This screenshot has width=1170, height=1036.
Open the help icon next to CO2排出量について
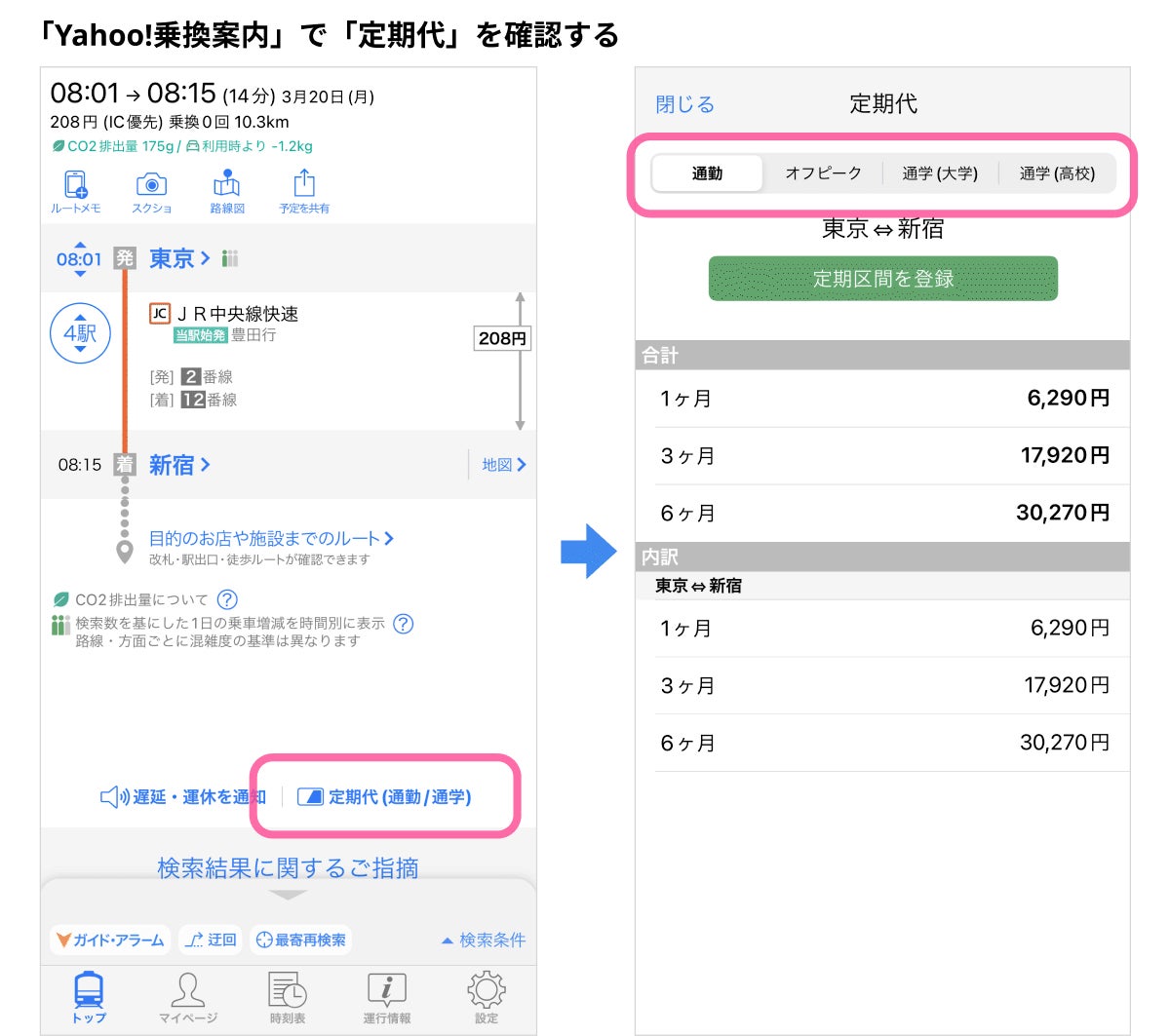[227, 599]
